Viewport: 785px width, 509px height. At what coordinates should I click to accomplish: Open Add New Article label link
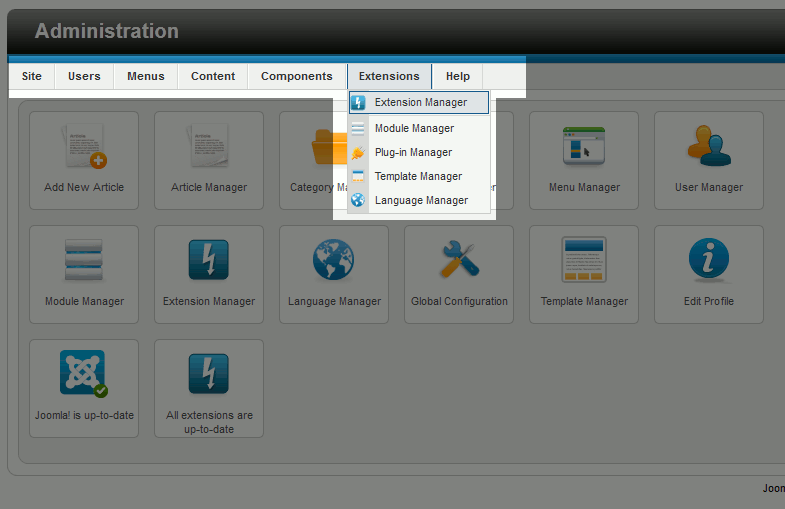coord(84,187)
